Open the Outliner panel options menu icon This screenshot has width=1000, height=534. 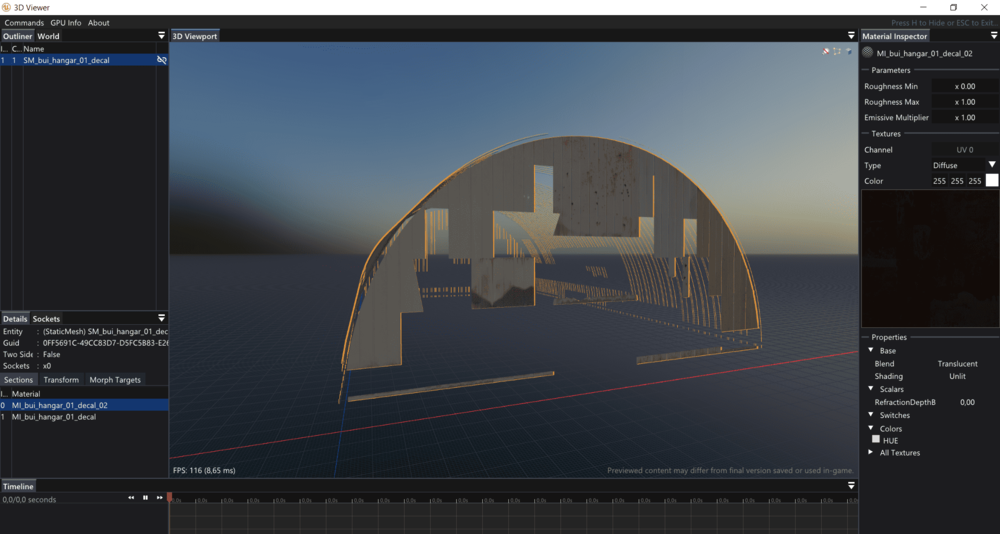[161, 36]
